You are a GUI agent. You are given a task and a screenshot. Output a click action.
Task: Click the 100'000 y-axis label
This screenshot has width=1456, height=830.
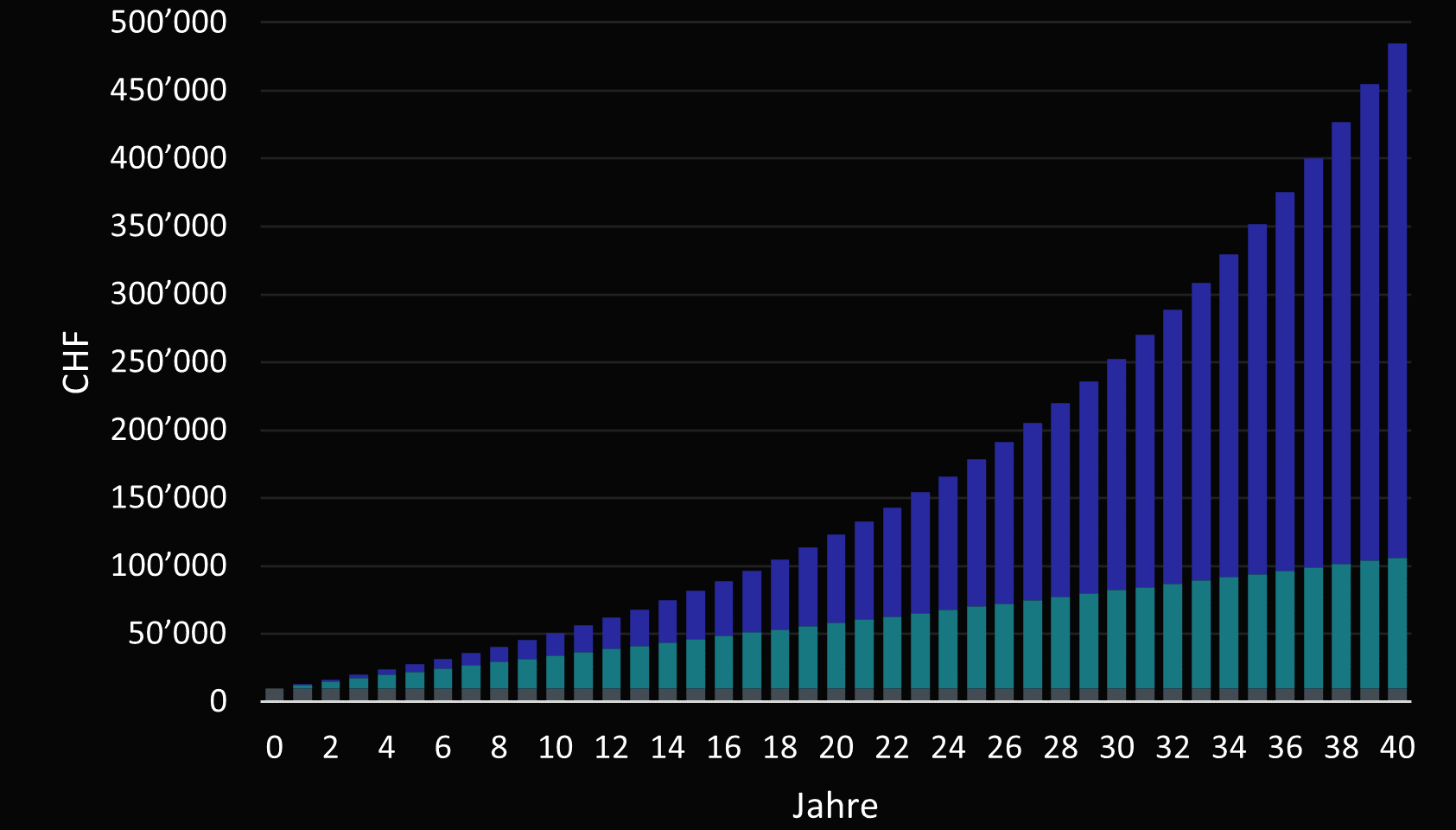click(168, 566)
